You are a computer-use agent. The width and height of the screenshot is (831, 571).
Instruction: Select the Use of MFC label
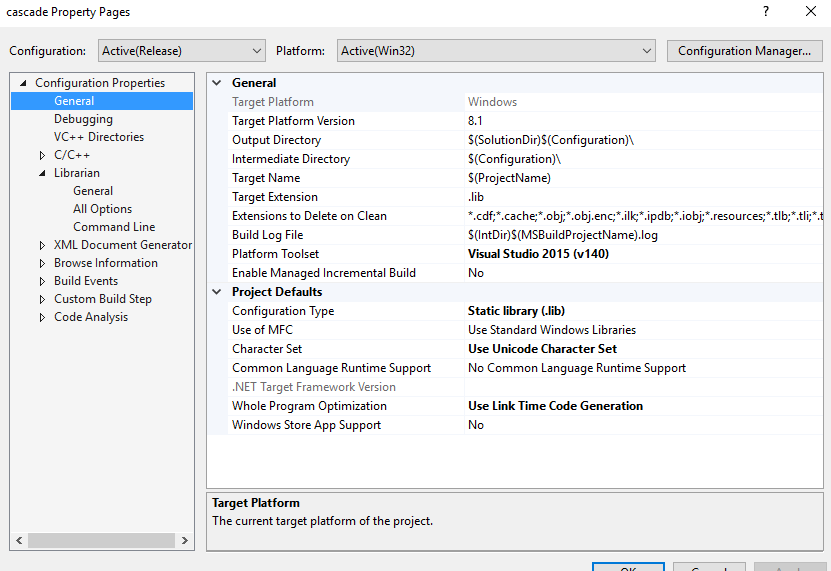(262, 330)
